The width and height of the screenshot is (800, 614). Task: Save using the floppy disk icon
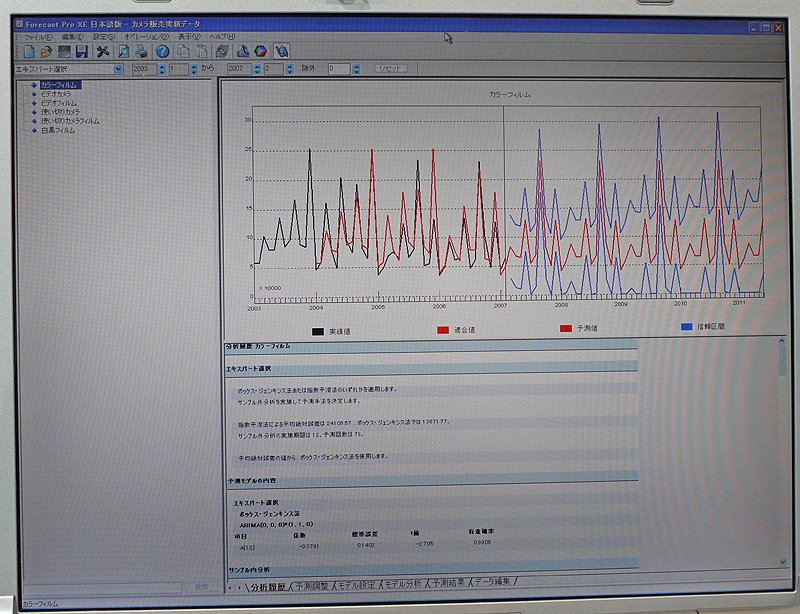(x=82, y=52)
